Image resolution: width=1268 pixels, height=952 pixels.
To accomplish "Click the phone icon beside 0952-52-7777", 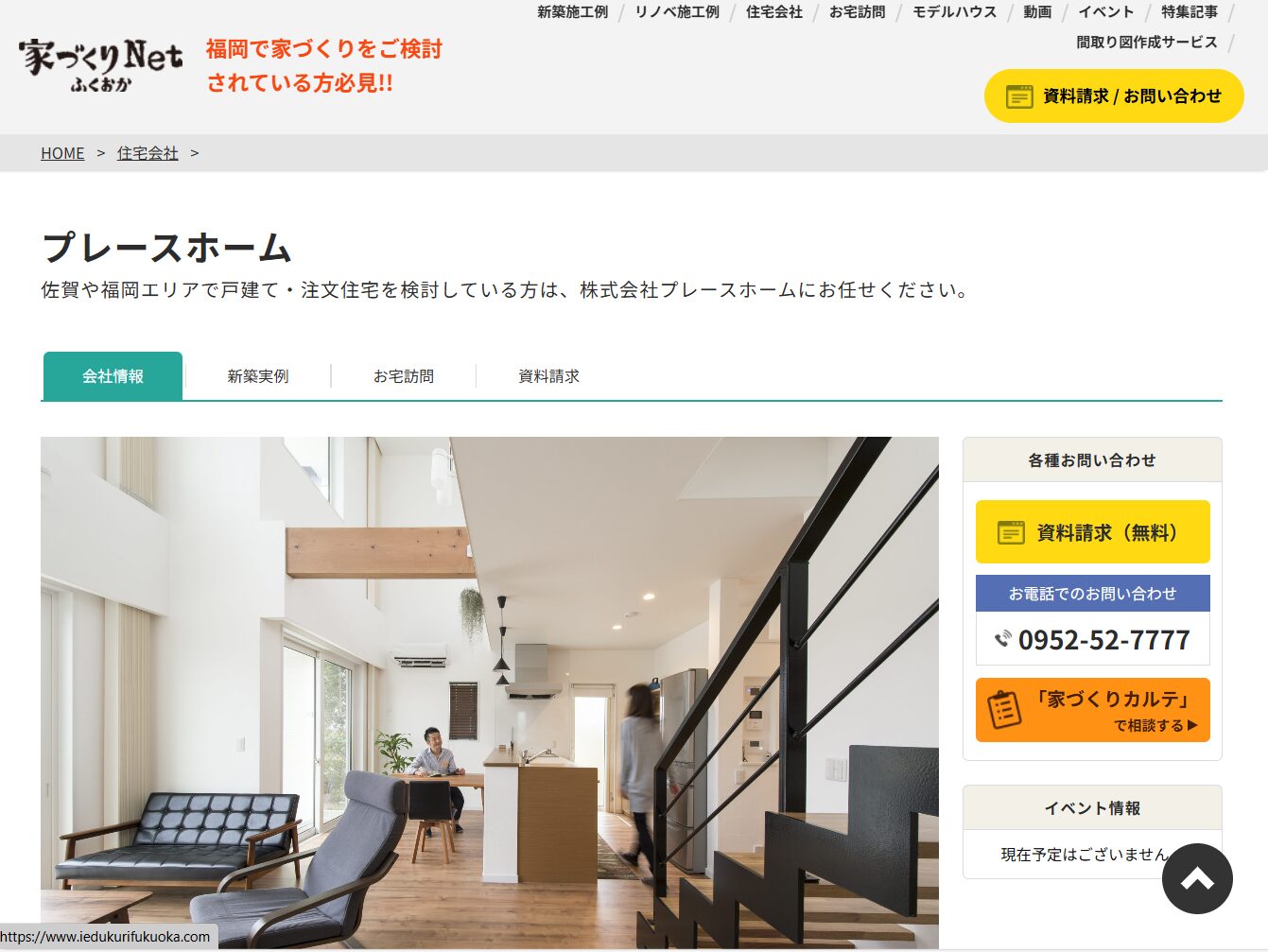I will coord(1003,640).
